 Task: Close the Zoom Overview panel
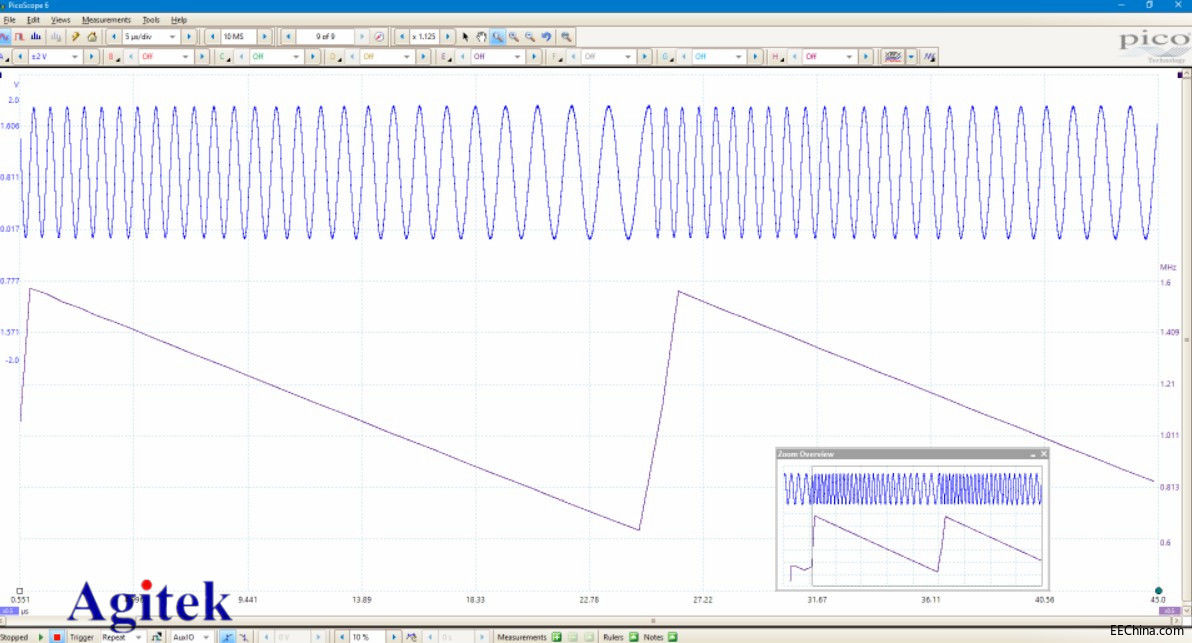(1044, 454)
